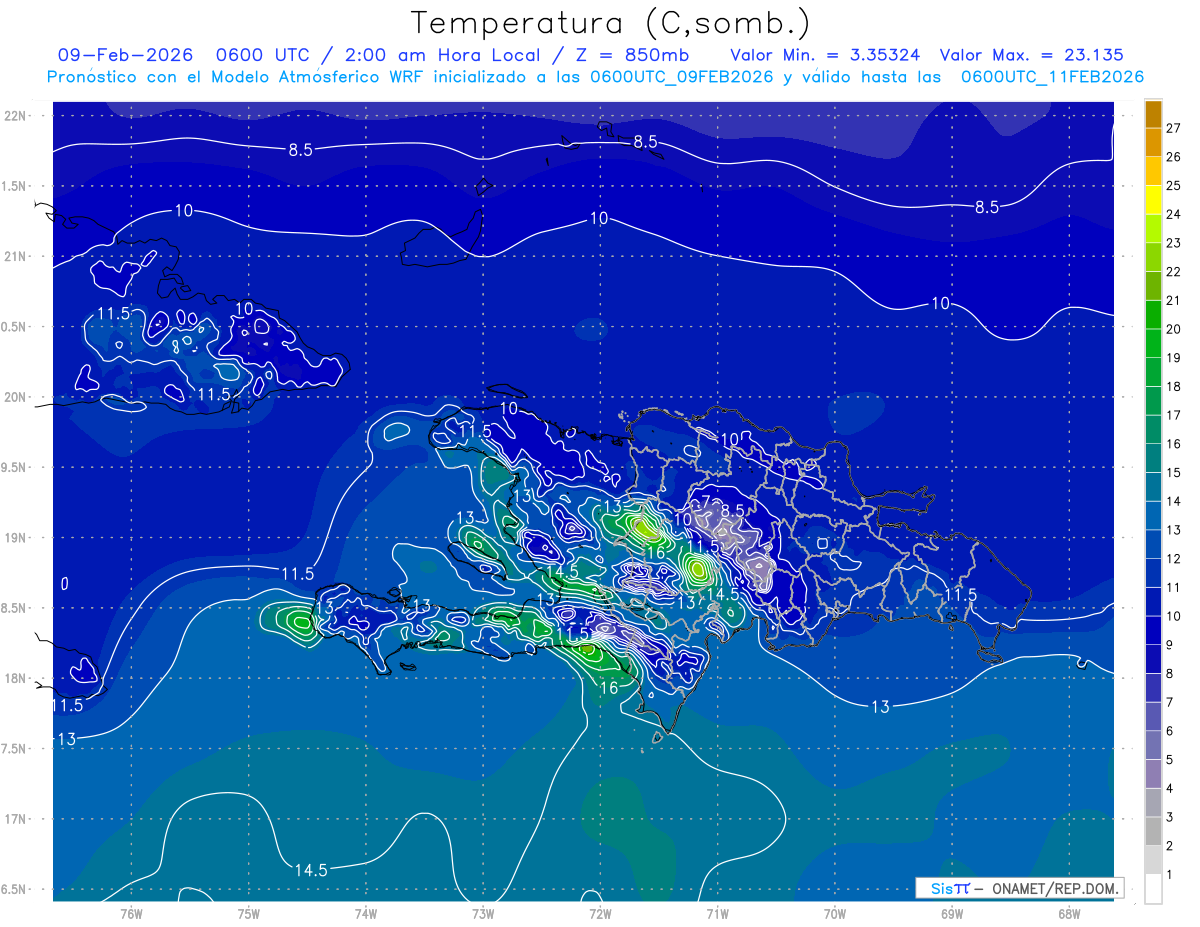Click the '13' contour label south of 69W-70W coast
This screenshot has width=1200, height=927.
click(x=880, y=707)
